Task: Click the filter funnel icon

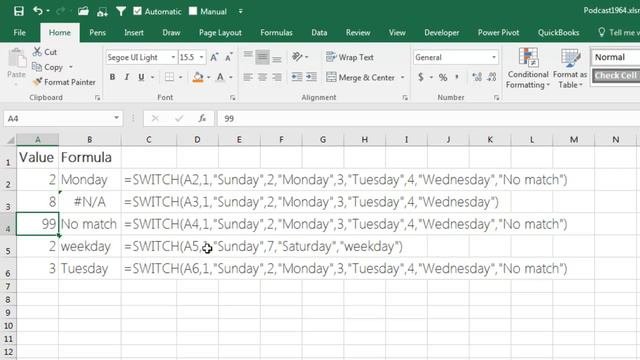Action: coord(121,11)
